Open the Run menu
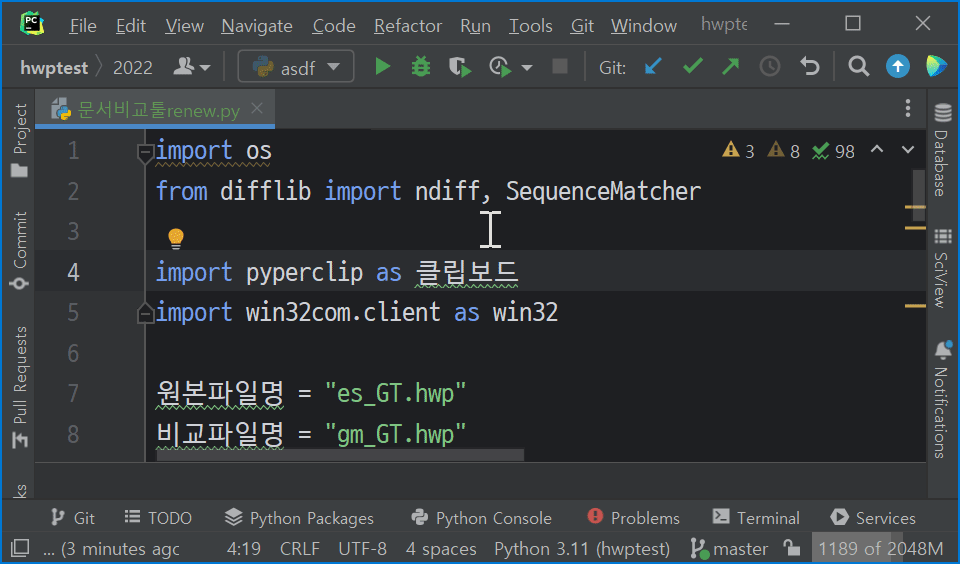The height and width of the screenshot is (564, 960). coord(475,26)
